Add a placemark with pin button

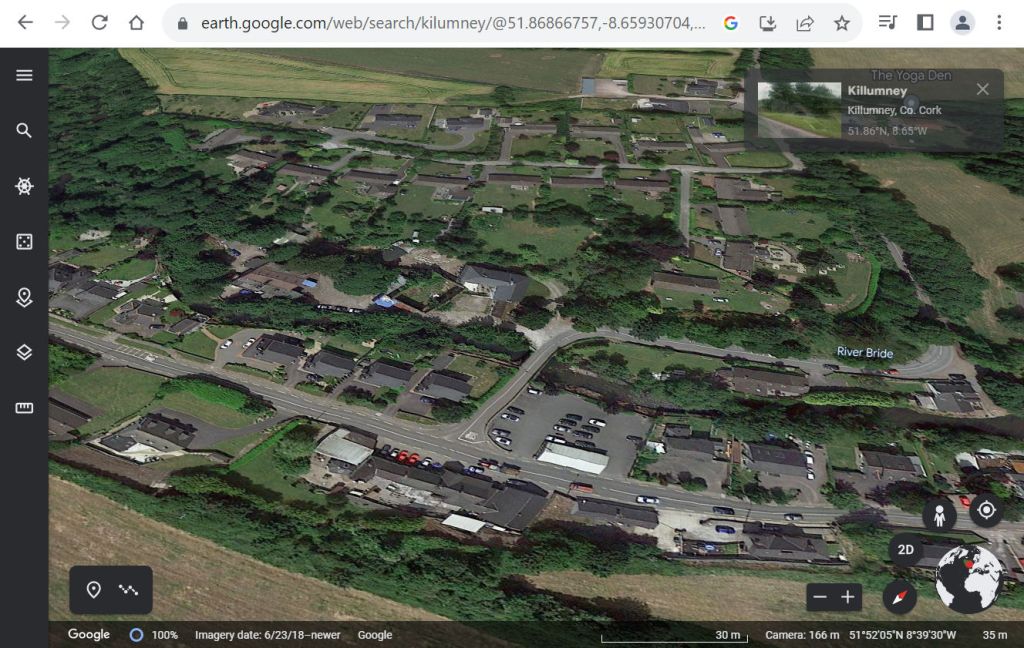pyautogui.click(x=93, y=590)
